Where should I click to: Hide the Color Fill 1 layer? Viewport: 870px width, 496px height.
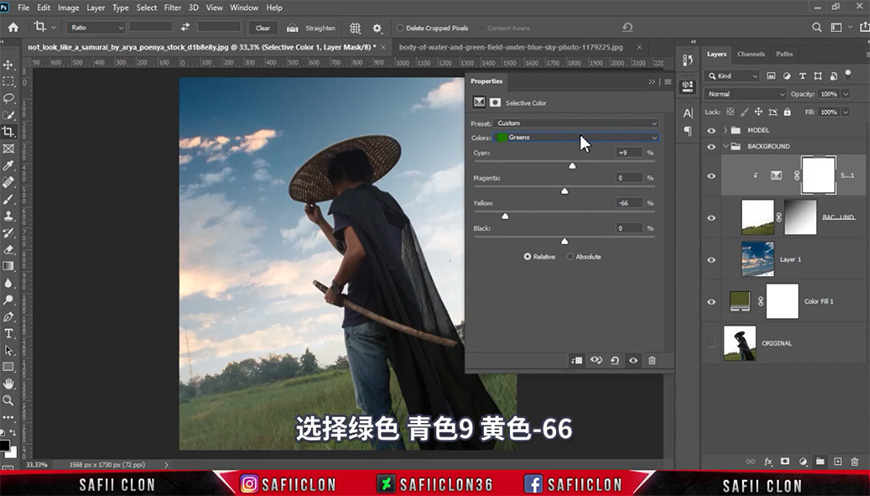point(711,302)
